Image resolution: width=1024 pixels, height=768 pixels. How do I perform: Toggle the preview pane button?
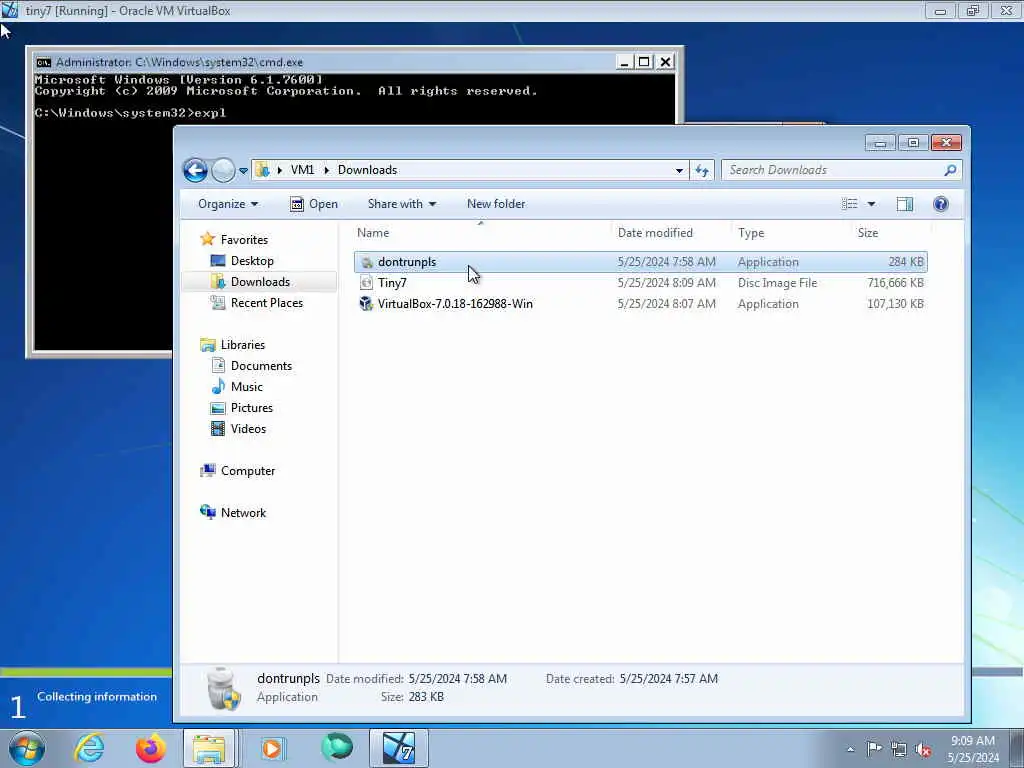tap(904, 204)
